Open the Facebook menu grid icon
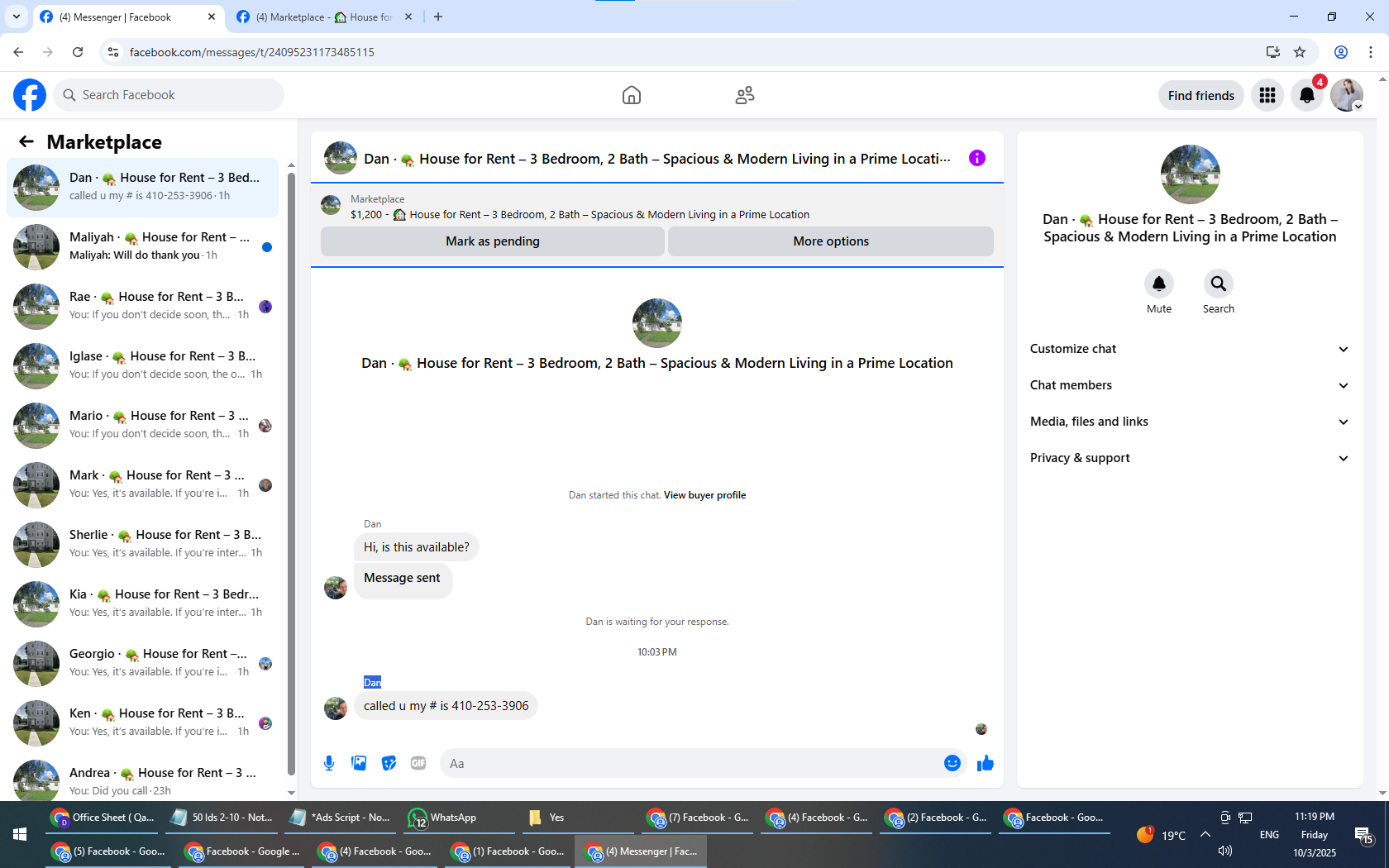1389x868 pixels. [x=1267, y=95]
